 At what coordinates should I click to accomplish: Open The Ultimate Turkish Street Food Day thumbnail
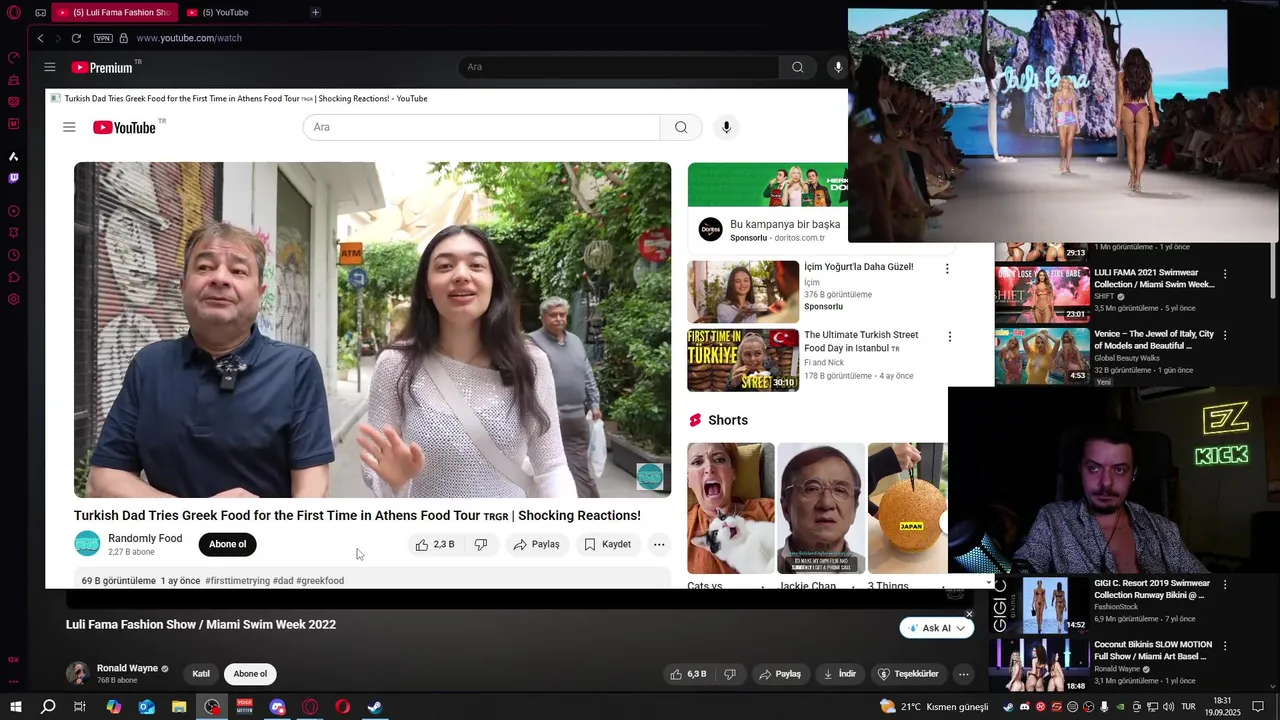click(x=743, y=360)
